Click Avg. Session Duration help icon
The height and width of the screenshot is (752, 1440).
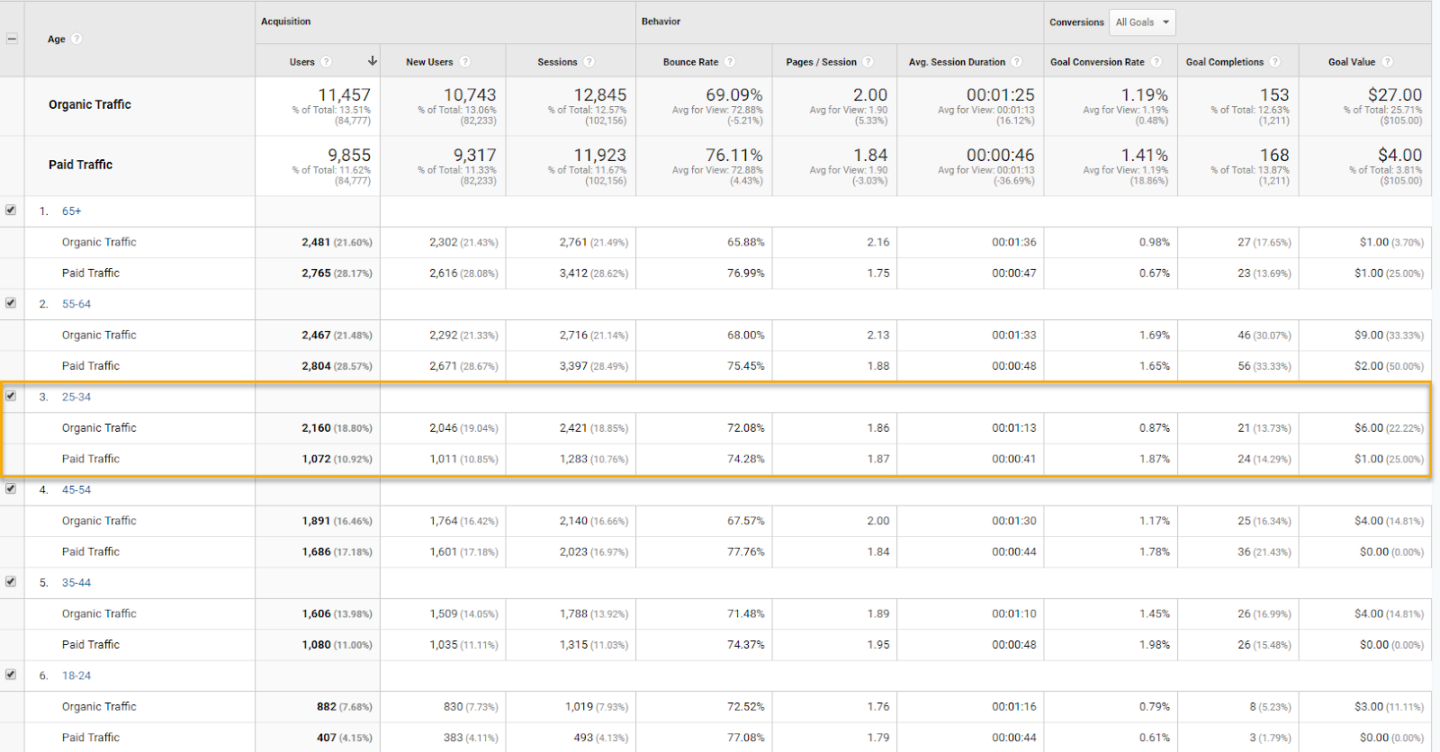click(1017, 62)
